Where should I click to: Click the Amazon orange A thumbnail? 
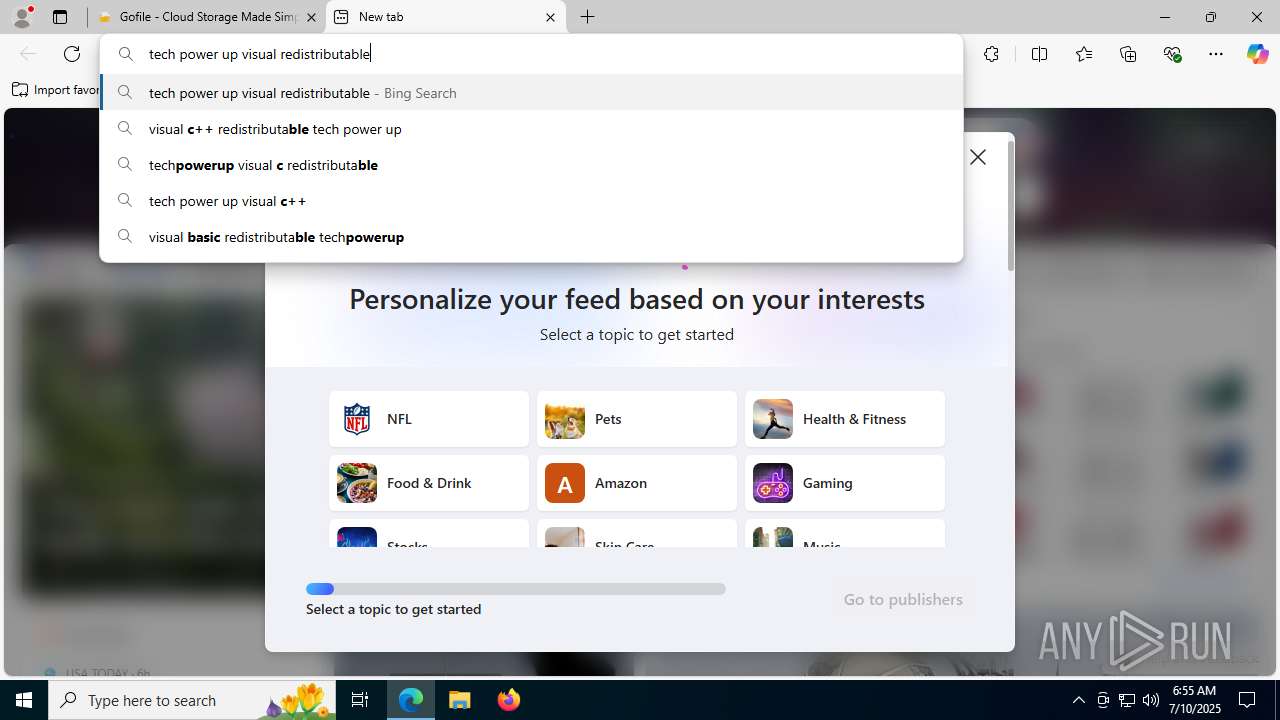tap(565, 483)
